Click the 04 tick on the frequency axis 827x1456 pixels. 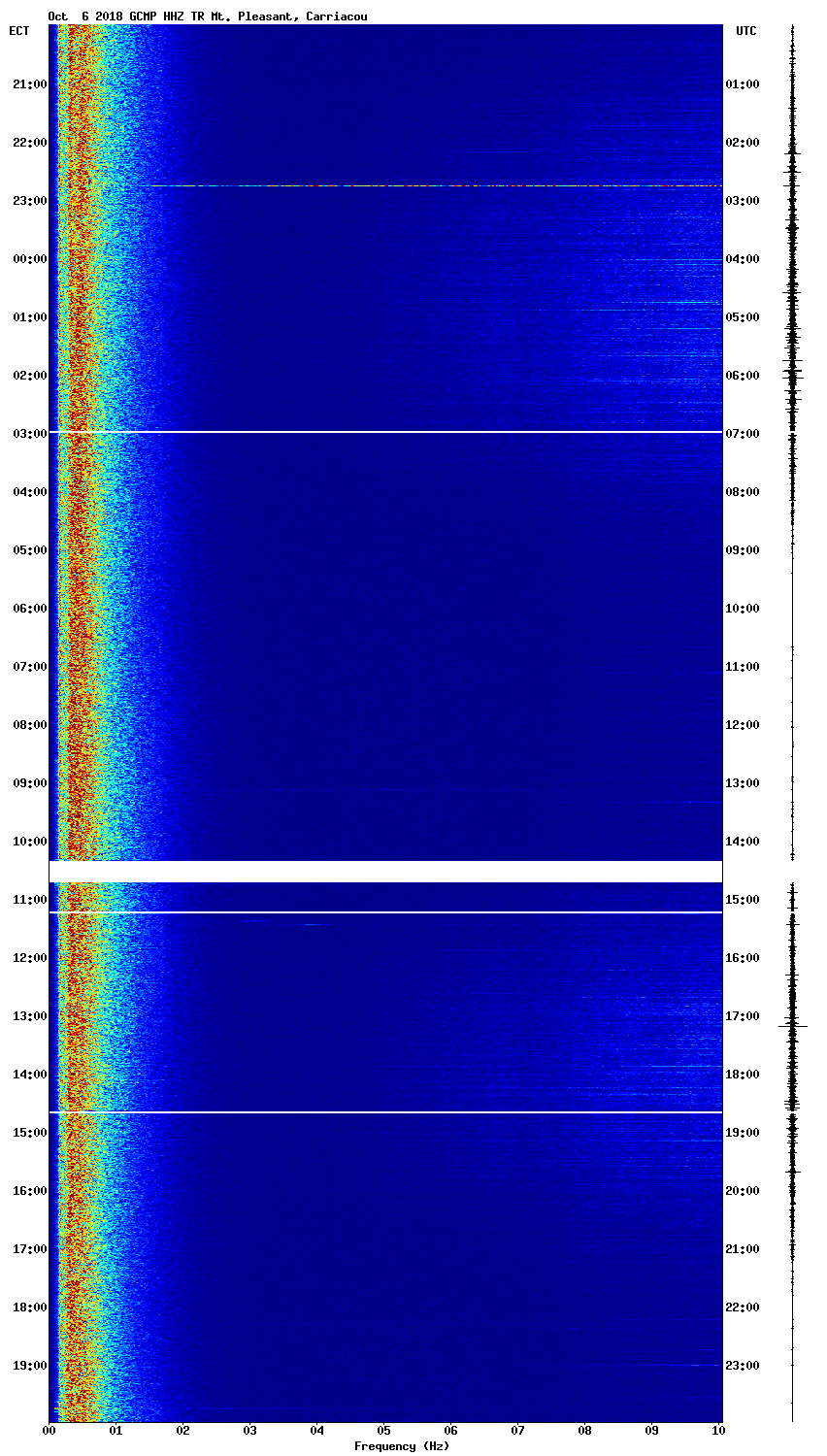(317, 1431)
